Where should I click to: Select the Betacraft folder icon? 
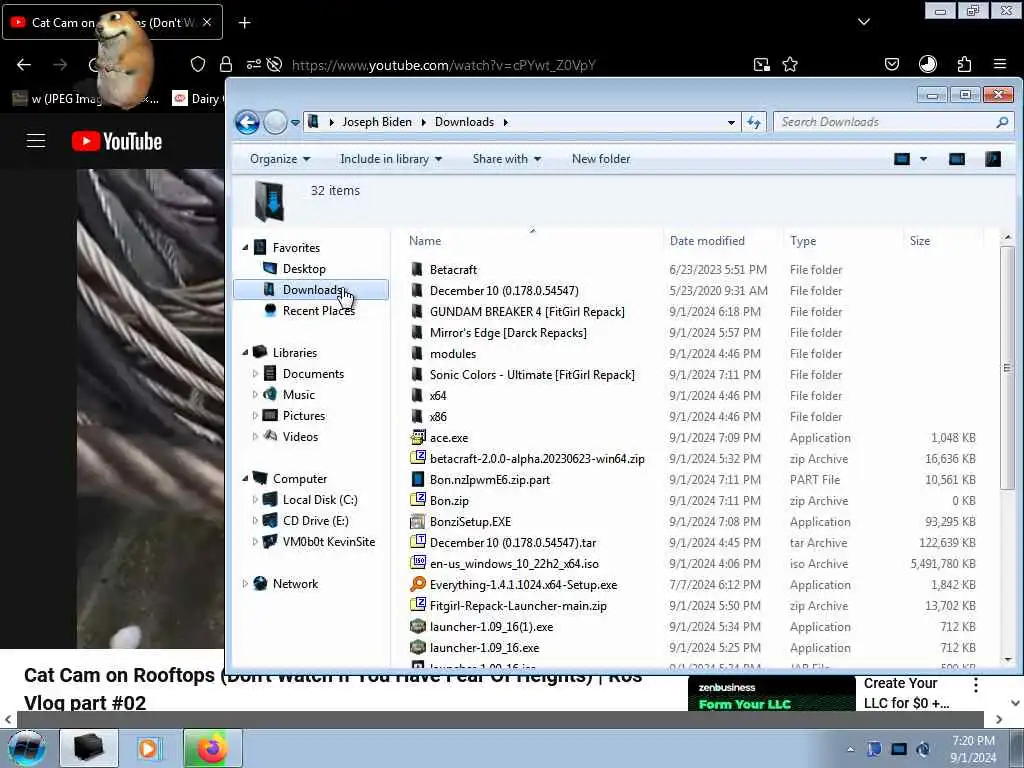[x=417, y=269]
